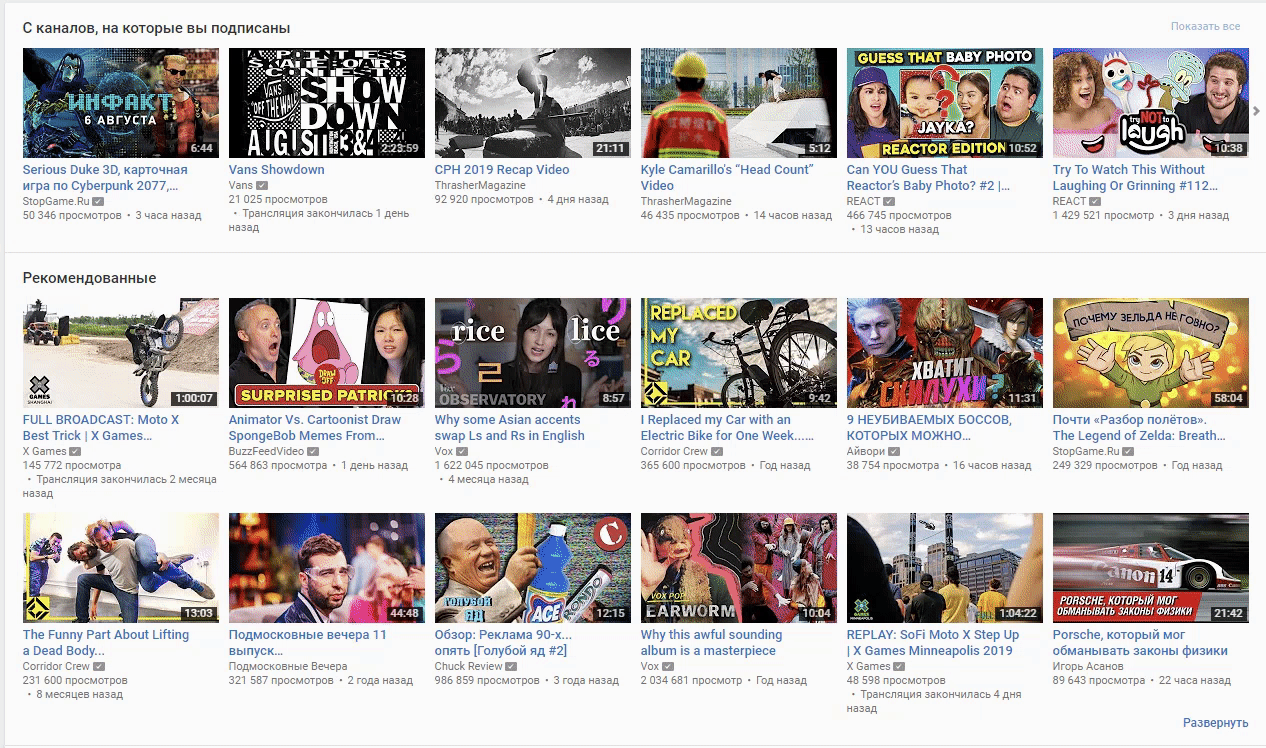Go to Vans channel name link
The image size is (1266, 748).
(x=241, y=186)
